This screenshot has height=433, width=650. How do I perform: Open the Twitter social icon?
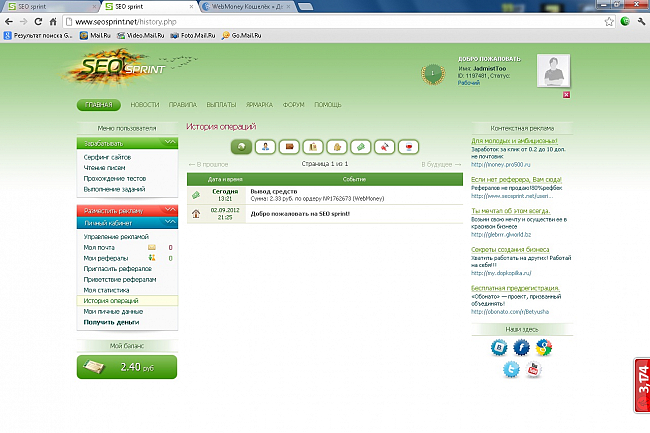point(511,369)
